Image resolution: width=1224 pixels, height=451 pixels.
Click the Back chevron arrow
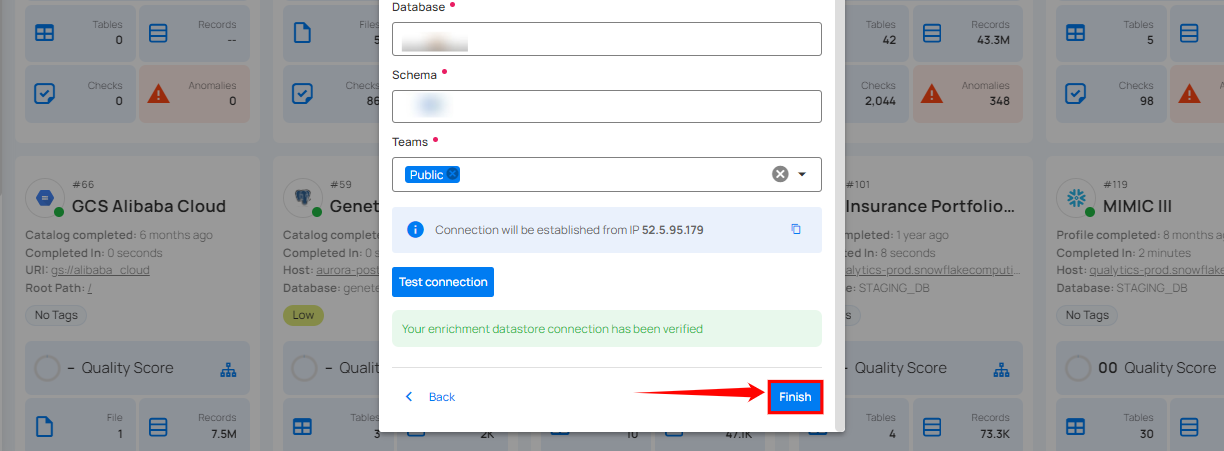point(408,397)
